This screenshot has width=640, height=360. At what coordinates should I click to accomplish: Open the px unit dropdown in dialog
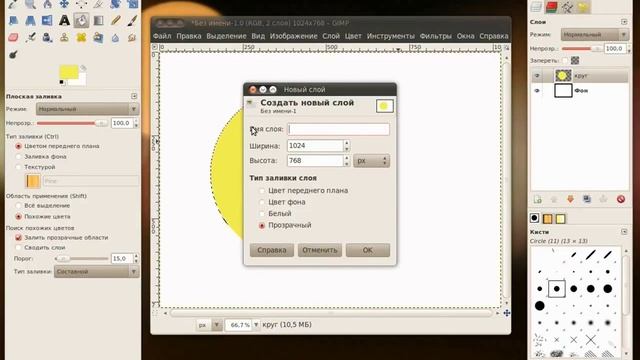tap(371, 161)
